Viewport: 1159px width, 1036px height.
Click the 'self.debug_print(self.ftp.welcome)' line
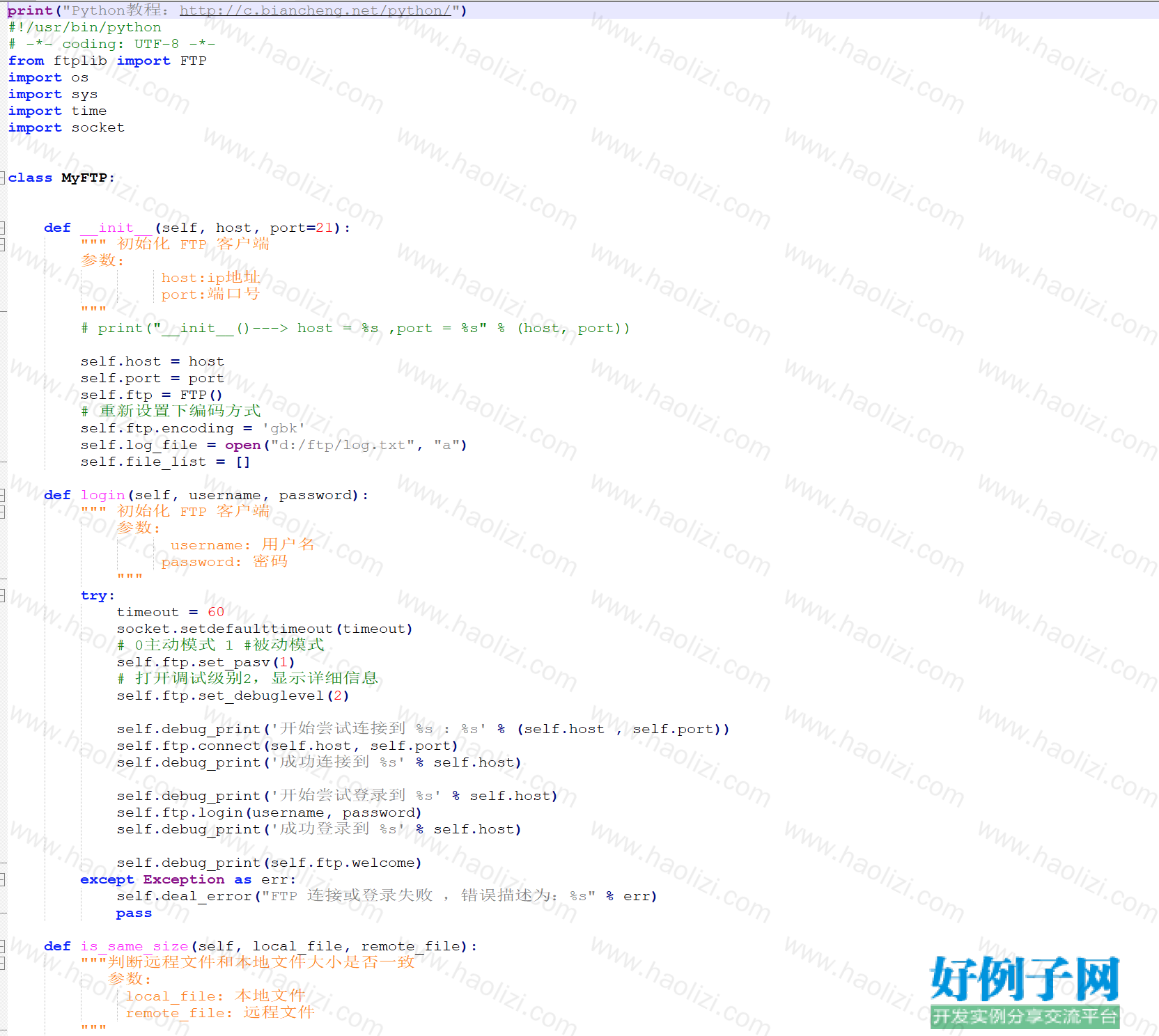coord(270,863)
